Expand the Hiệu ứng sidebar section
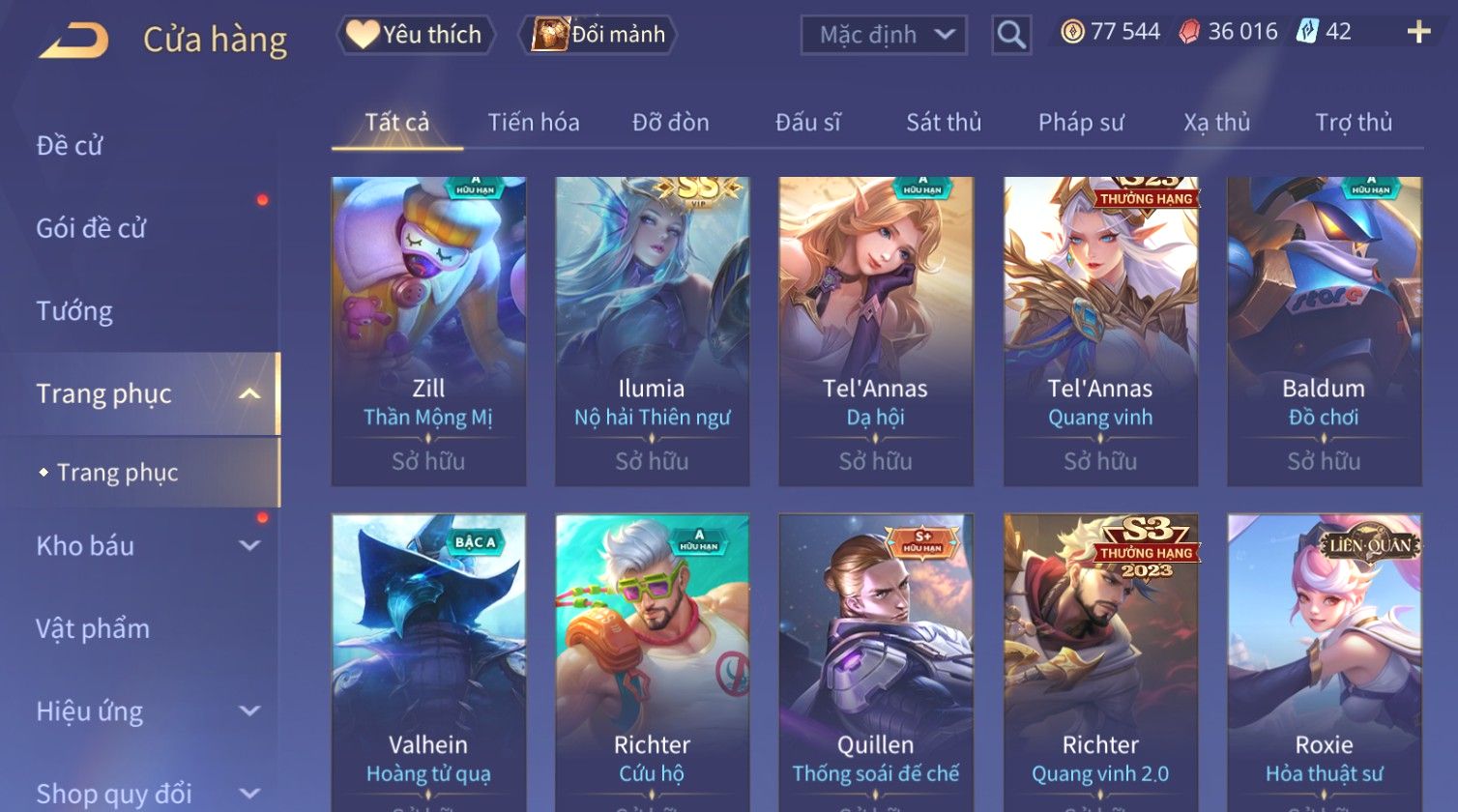1458x812 pixels. [249, 711]
